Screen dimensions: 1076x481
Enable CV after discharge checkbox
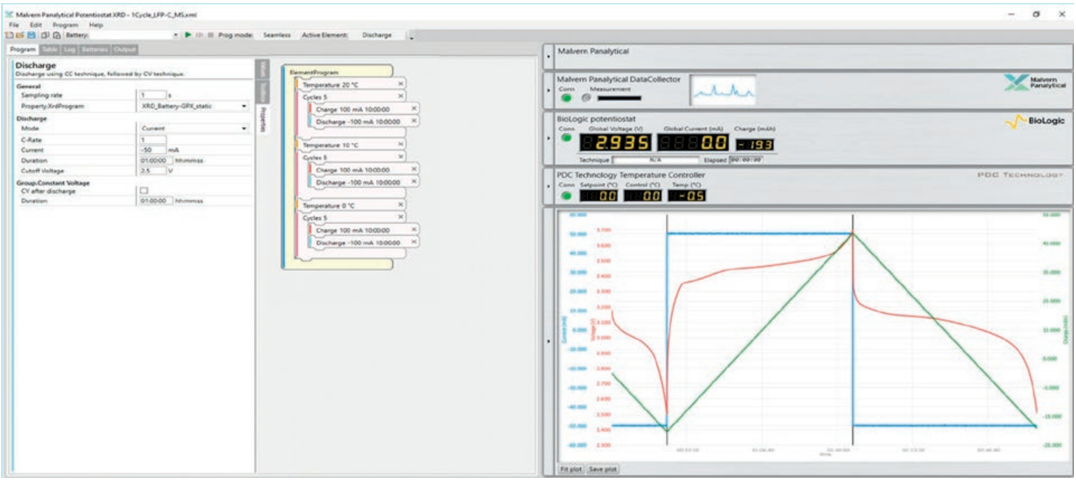[143, 190]
